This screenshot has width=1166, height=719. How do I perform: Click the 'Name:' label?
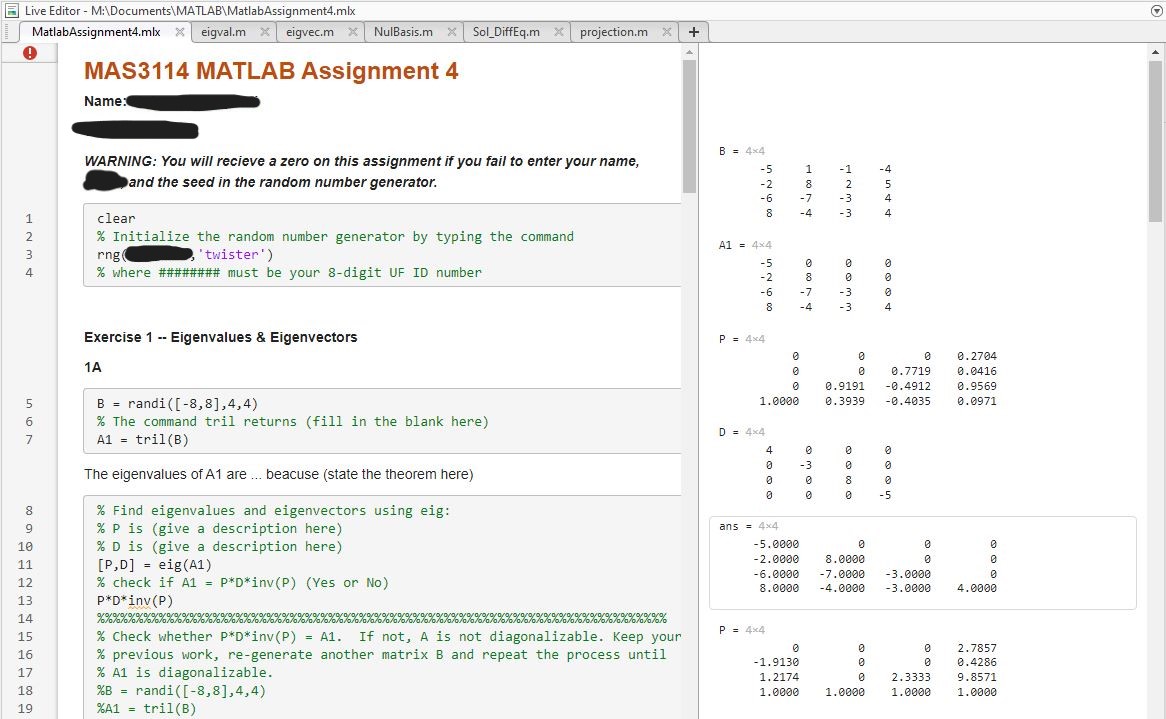click(105, 101)
